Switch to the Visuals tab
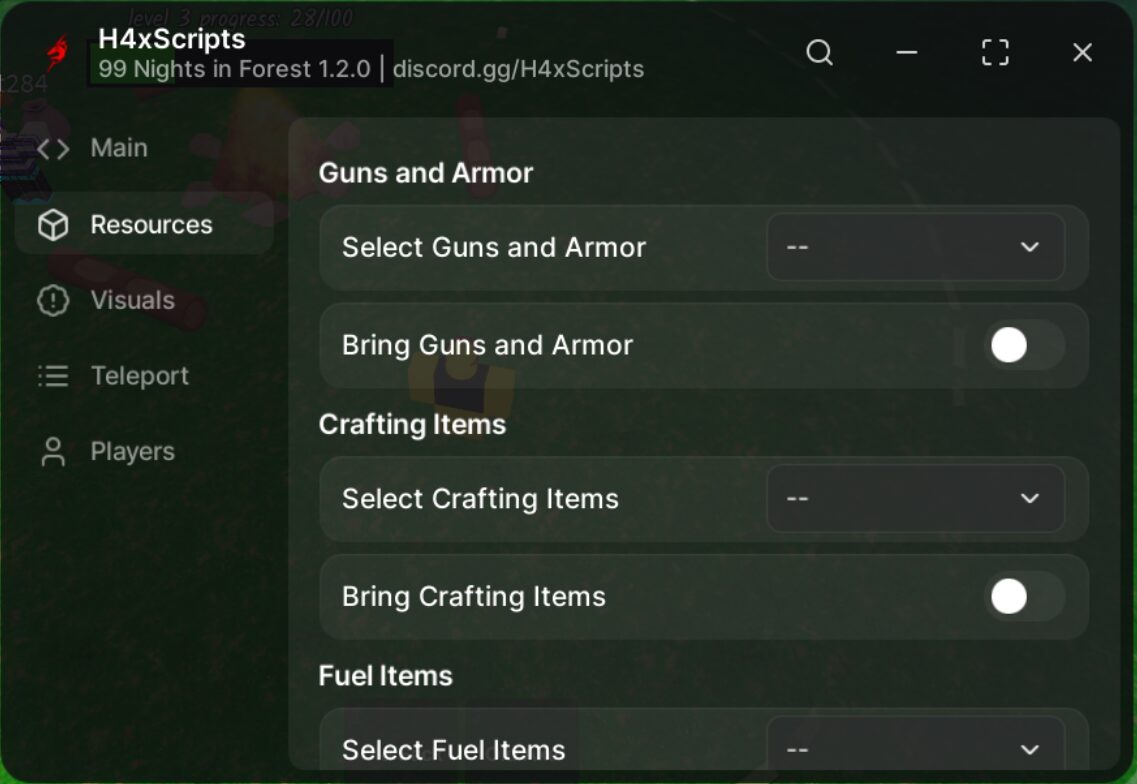The width and height of the screenshot is (1137, 784). point(133,300)
